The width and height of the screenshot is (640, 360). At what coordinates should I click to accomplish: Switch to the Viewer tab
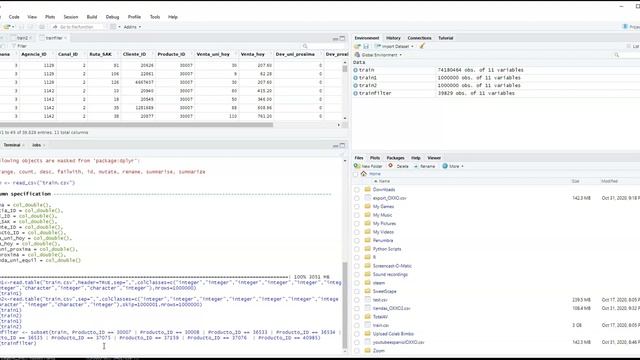coord(434,158)
